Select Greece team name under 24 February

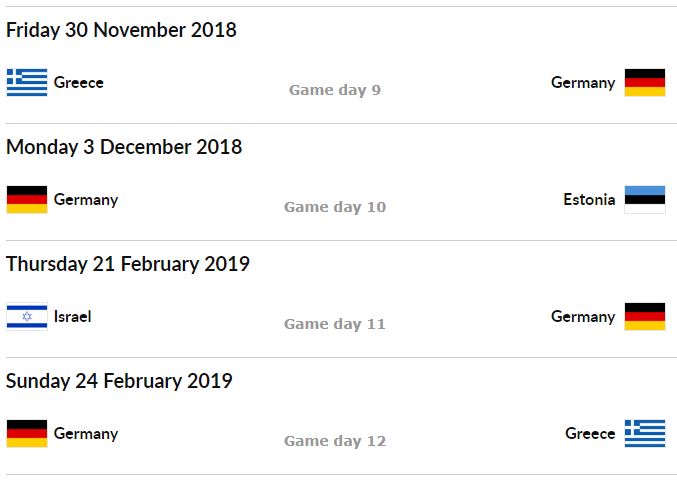590,433
